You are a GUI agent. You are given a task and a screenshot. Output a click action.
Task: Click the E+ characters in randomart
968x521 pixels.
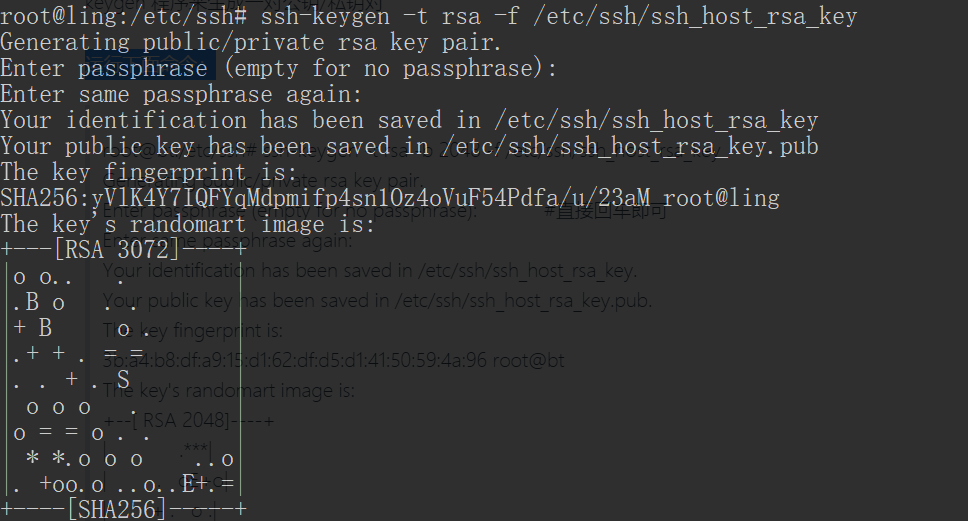pyautogui.click(x=194, y=483)
